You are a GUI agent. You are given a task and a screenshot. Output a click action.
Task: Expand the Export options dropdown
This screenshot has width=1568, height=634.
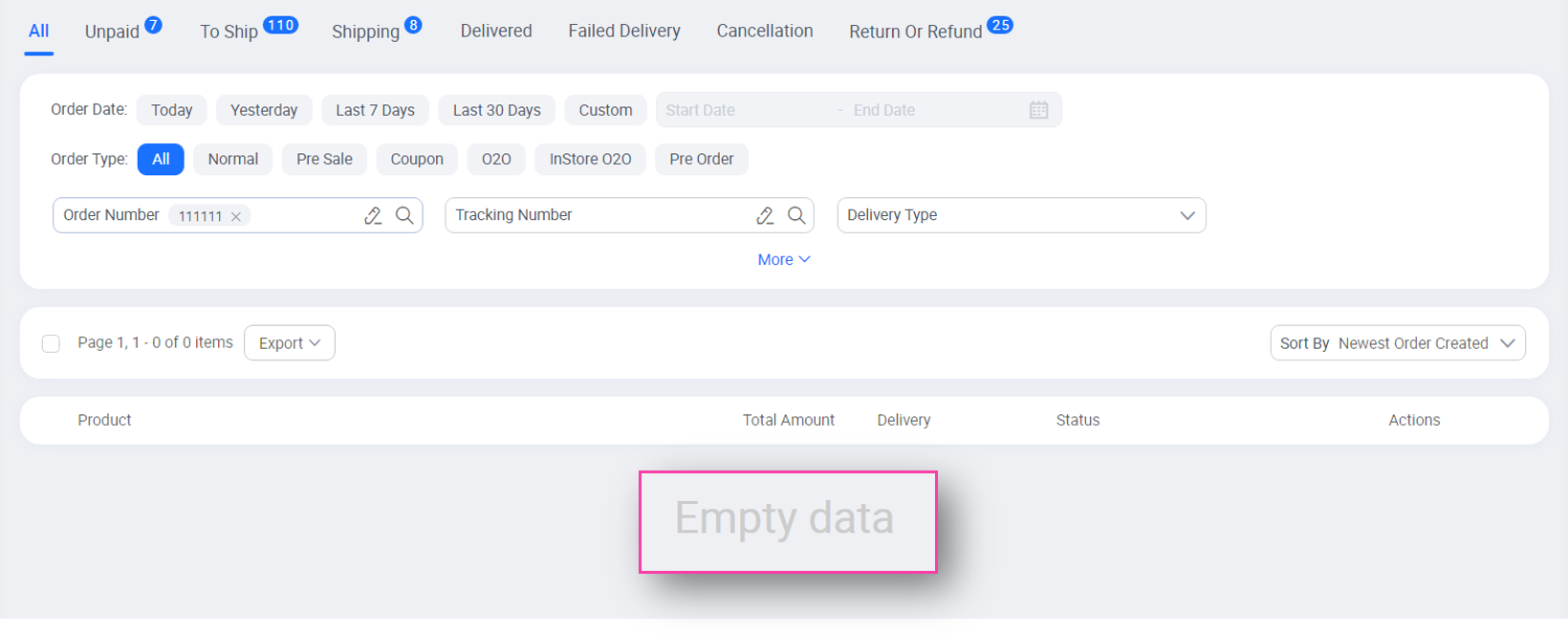click(x=289, y=342)
